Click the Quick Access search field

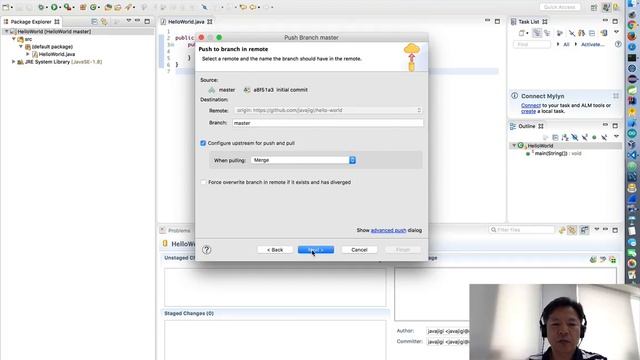(x=559, y=7)
